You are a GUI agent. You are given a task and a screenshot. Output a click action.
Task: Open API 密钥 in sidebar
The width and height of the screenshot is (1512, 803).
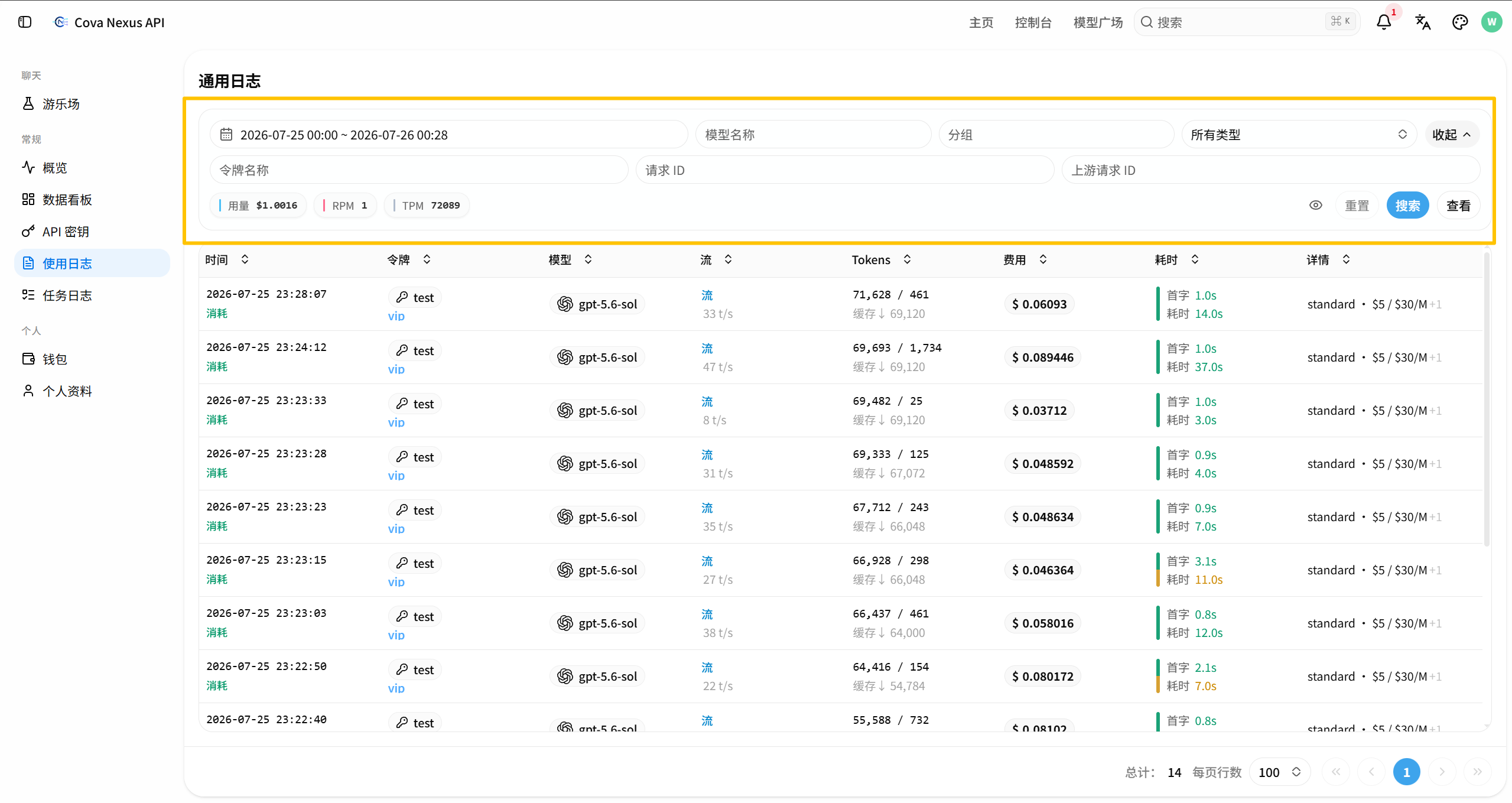pyautogui.click(x=92, y=232)
